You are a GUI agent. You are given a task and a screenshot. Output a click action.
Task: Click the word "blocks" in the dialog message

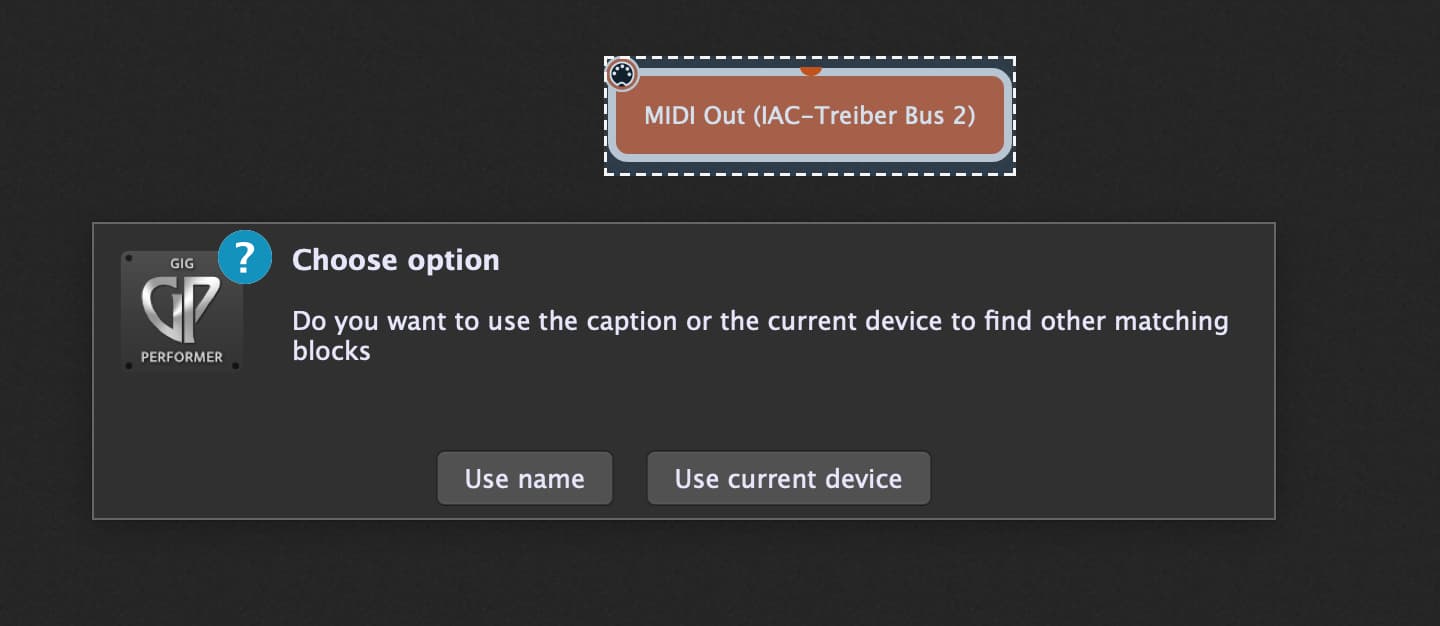pyautogui.click(x=331, y=351)
